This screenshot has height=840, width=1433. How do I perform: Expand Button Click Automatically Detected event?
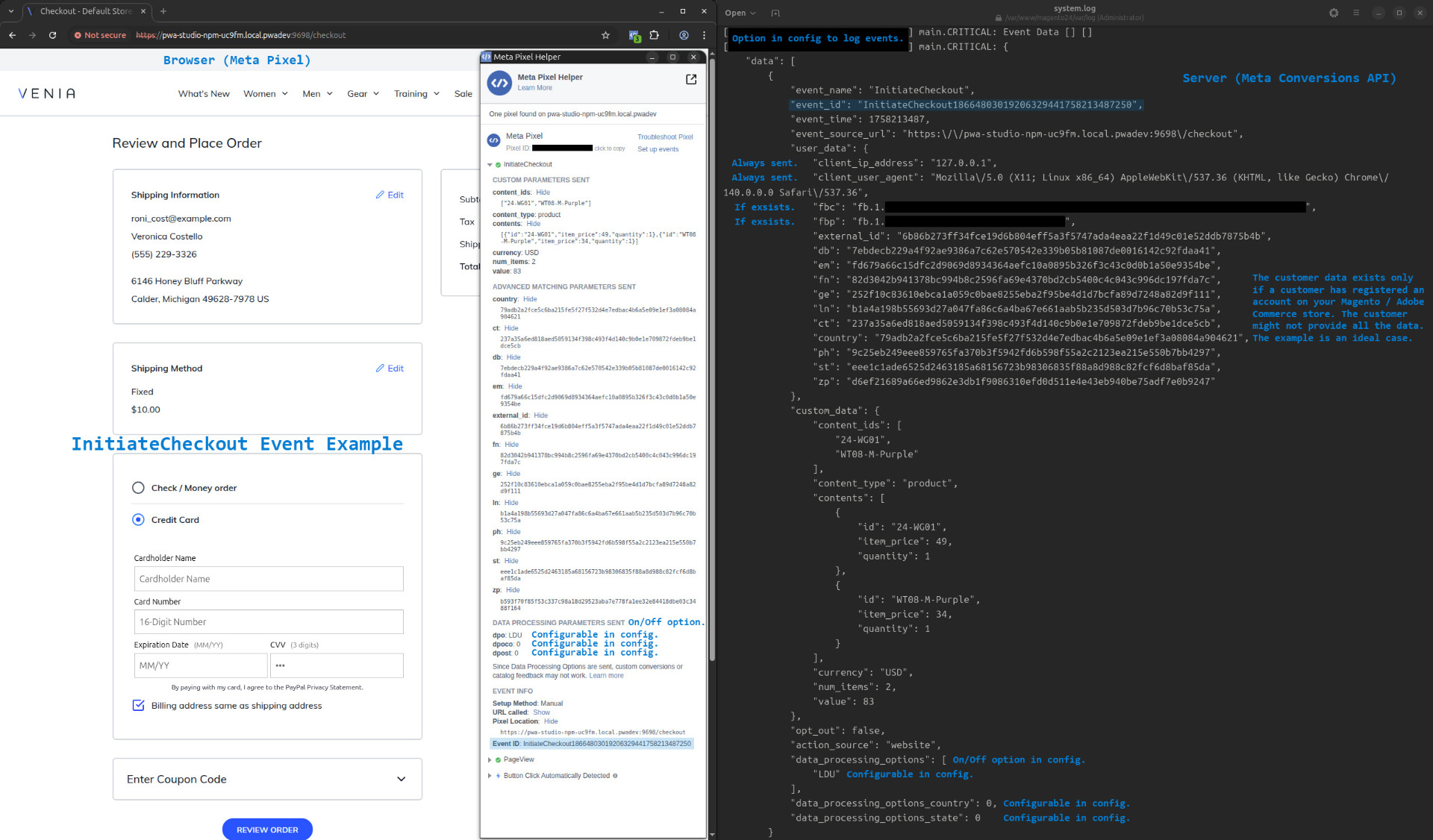pyautogui.click(x=490, y=776)
